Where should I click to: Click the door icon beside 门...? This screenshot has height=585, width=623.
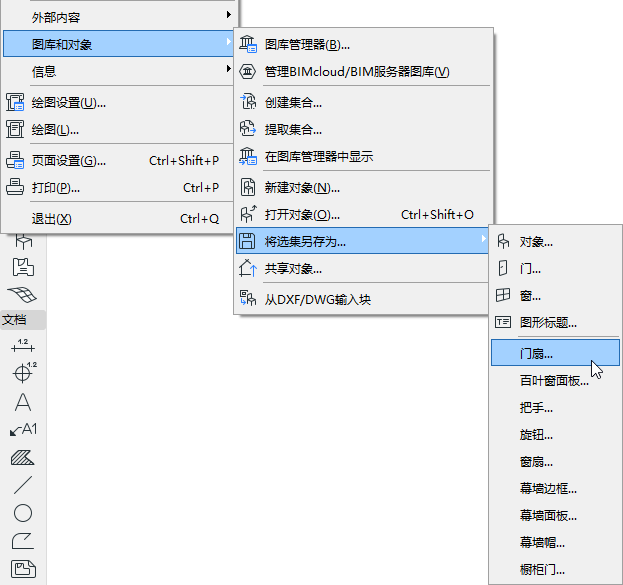point(503,268)
